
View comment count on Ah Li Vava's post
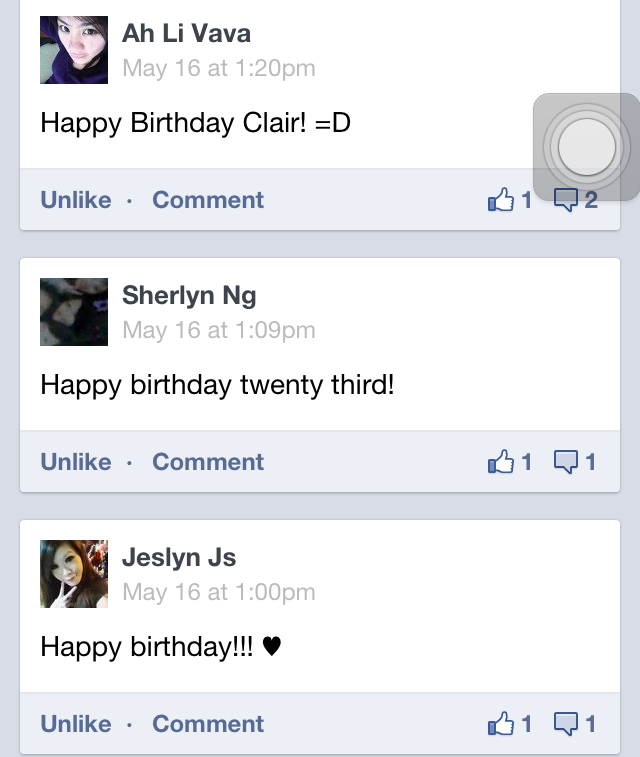[576, 200]
